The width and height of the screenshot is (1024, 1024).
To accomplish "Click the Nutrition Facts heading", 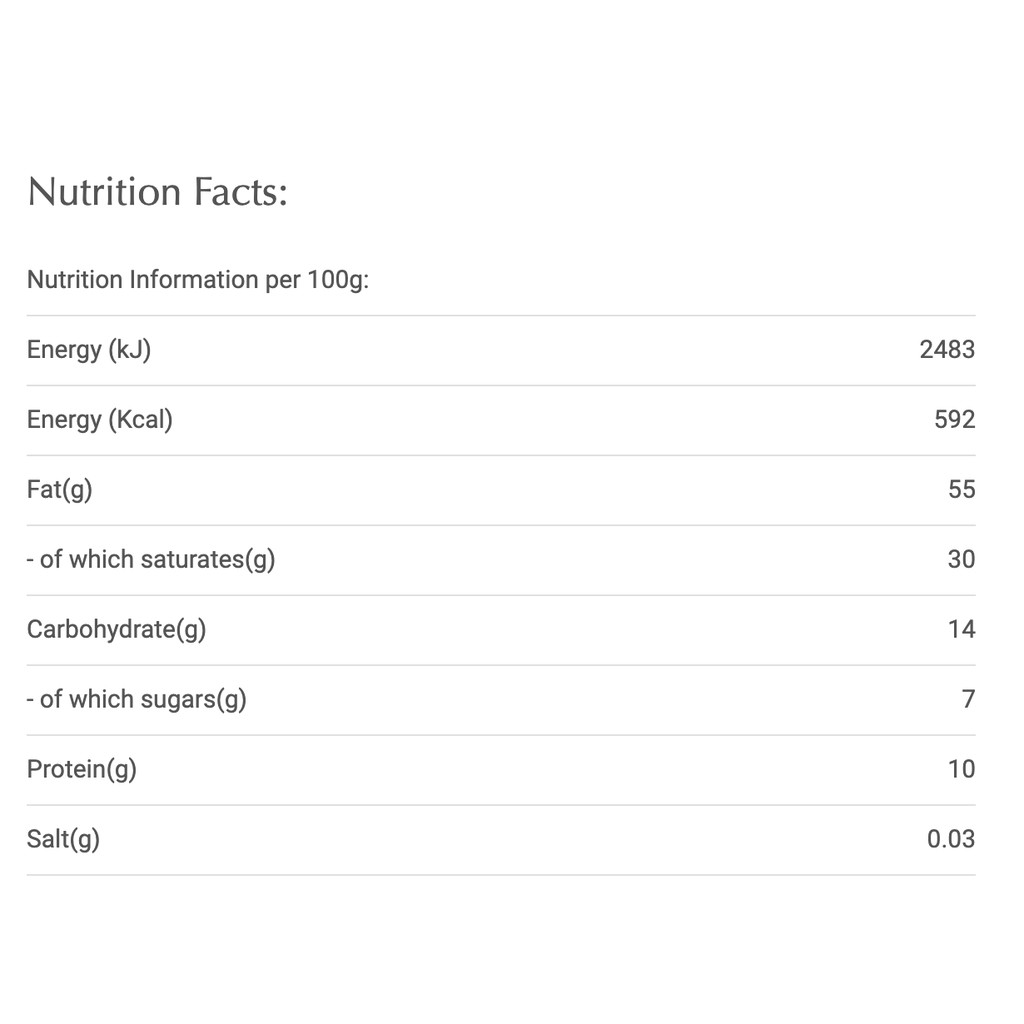I will 157,192.
